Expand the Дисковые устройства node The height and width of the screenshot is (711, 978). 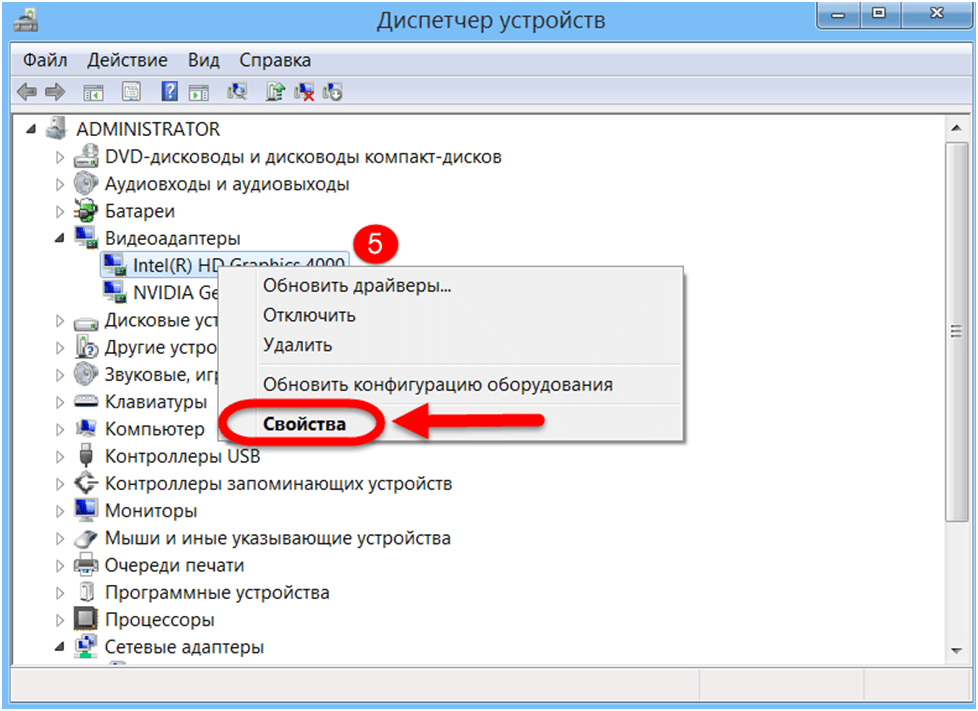tap(60, 320)
